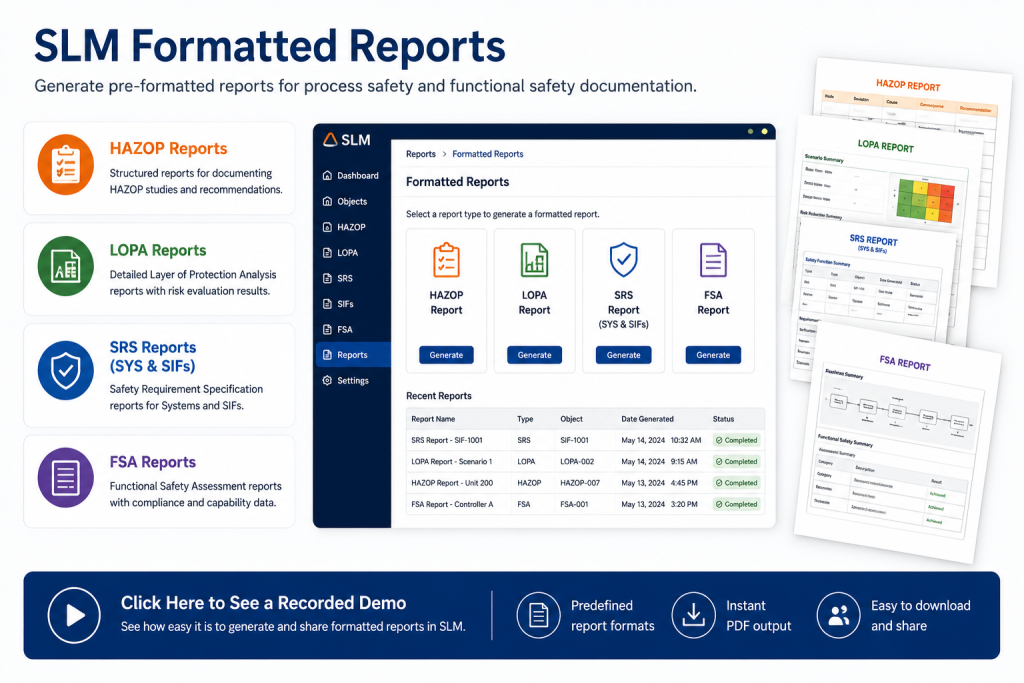This screenshot has width=1024, height=683.
Task: Generate the FSA Report
Action: point(713,355)
